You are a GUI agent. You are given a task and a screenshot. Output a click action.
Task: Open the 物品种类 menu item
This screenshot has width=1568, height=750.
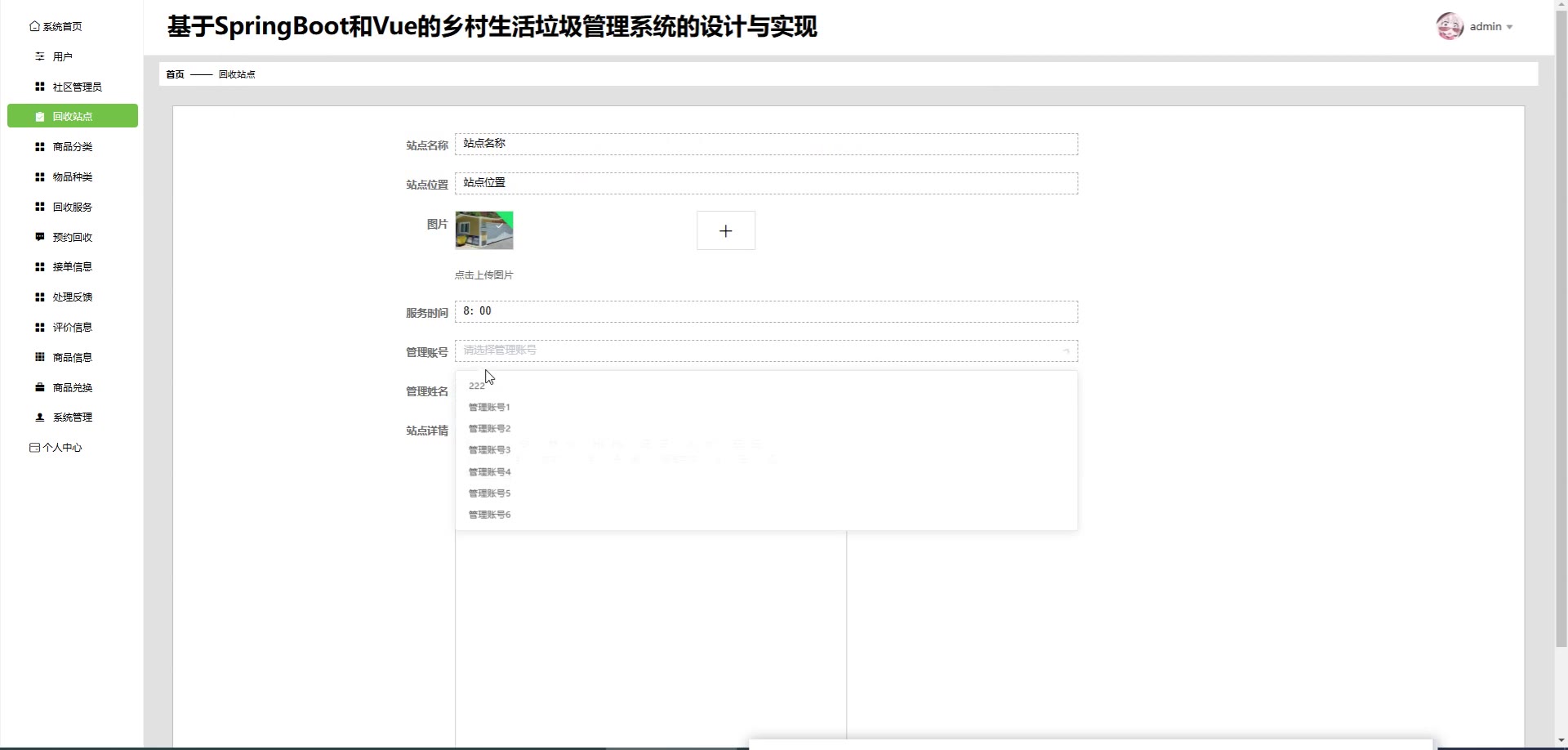pyautogui.click(x=72, y=176)
